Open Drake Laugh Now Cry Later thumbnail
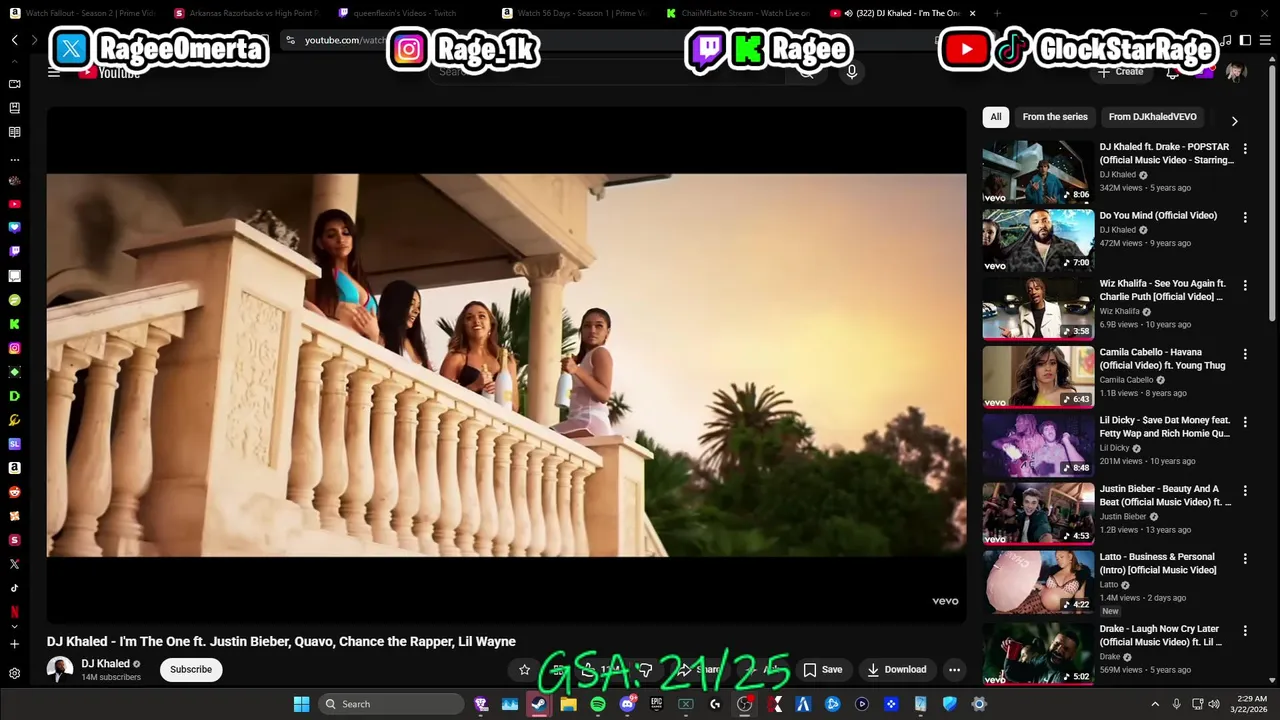This screenshot has height=720, width=1280. pyautogui.click(x=1038, y=654)
